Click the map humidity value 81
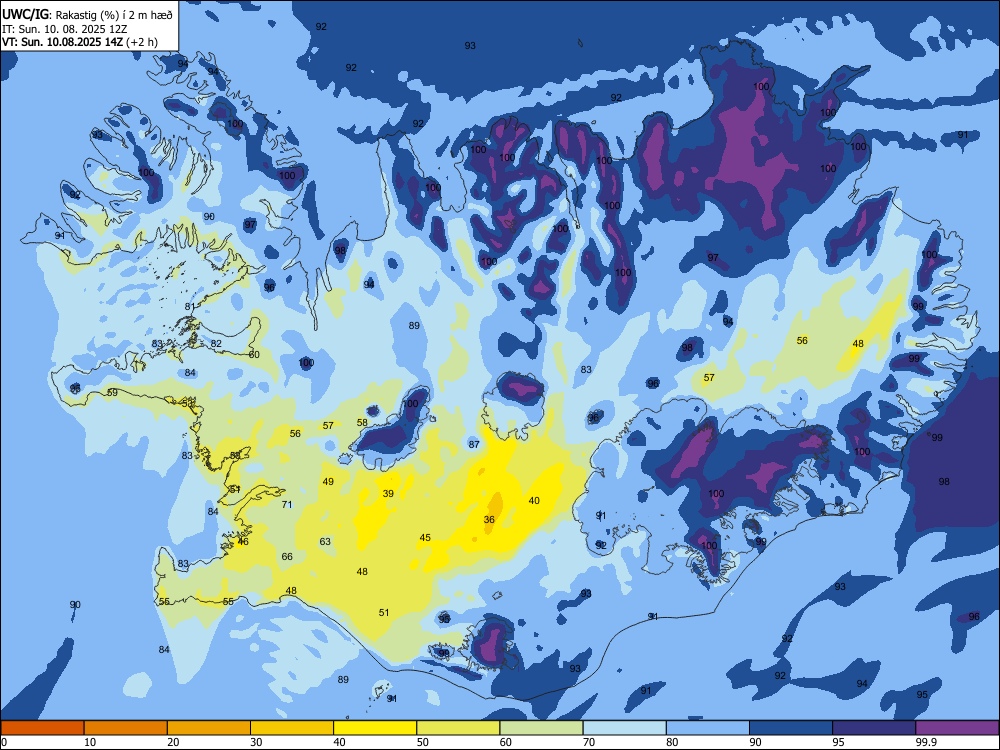 pos(190,307)
